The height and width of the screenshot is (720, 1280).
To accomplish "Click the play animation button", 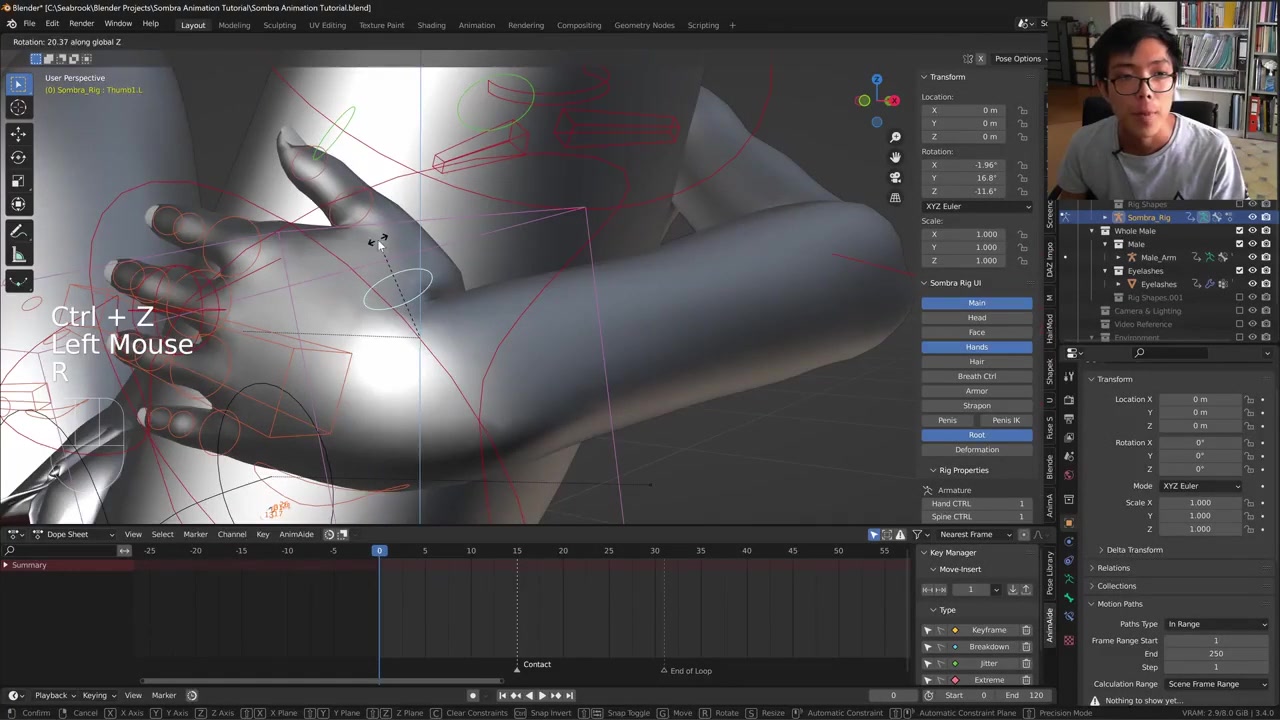I will [x=541, y=695].
